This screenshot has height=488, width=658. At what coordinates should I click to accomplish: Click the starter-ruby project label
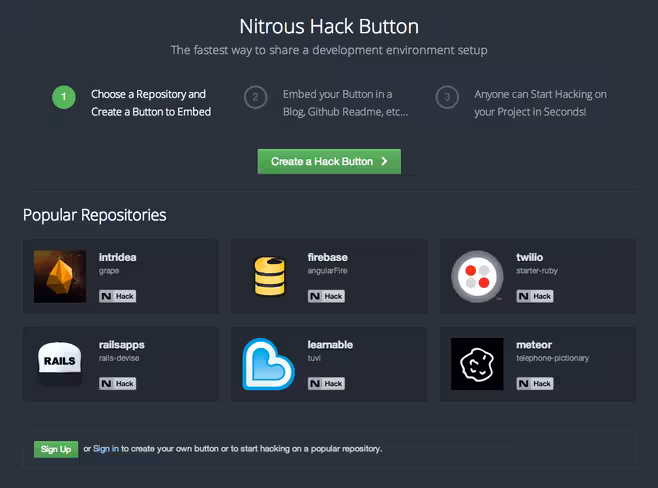(537, 271)
